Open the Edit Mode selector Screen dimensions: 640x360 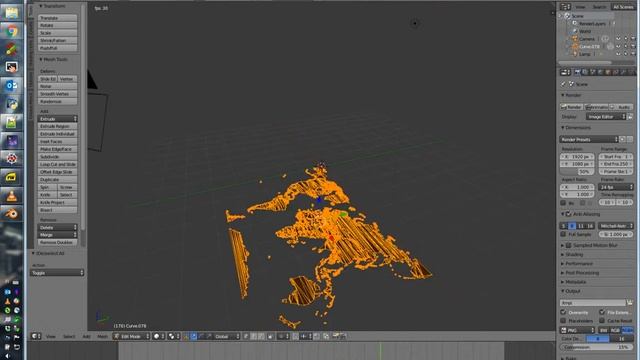point(131,336)
